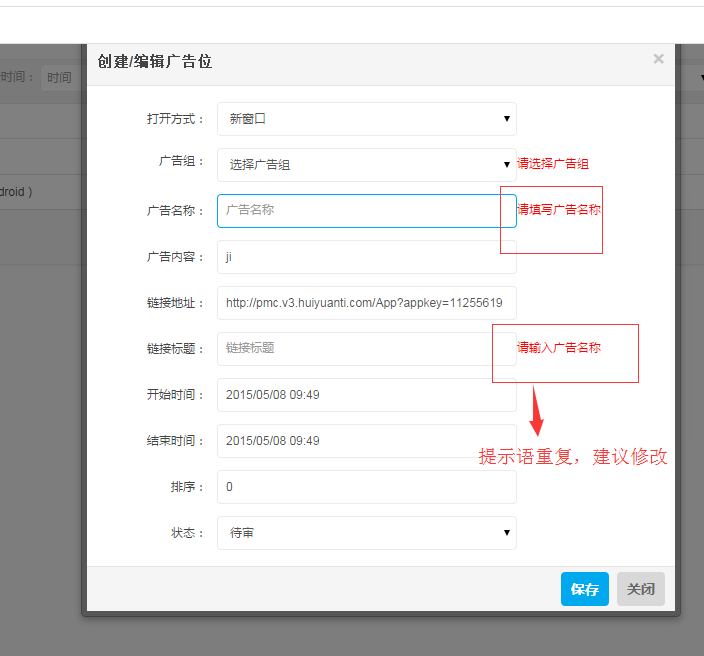
Task: Click the 时间 filter input behind dialog
Action: [60, 78]
